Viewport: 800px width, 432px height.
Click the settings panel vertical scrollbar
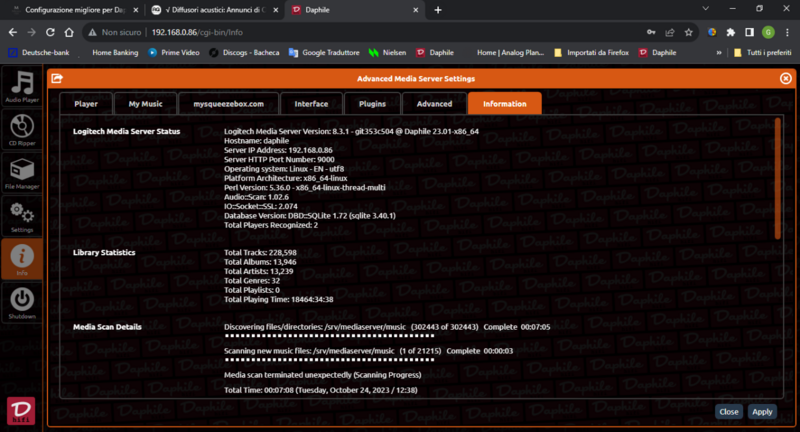point(778,180)
